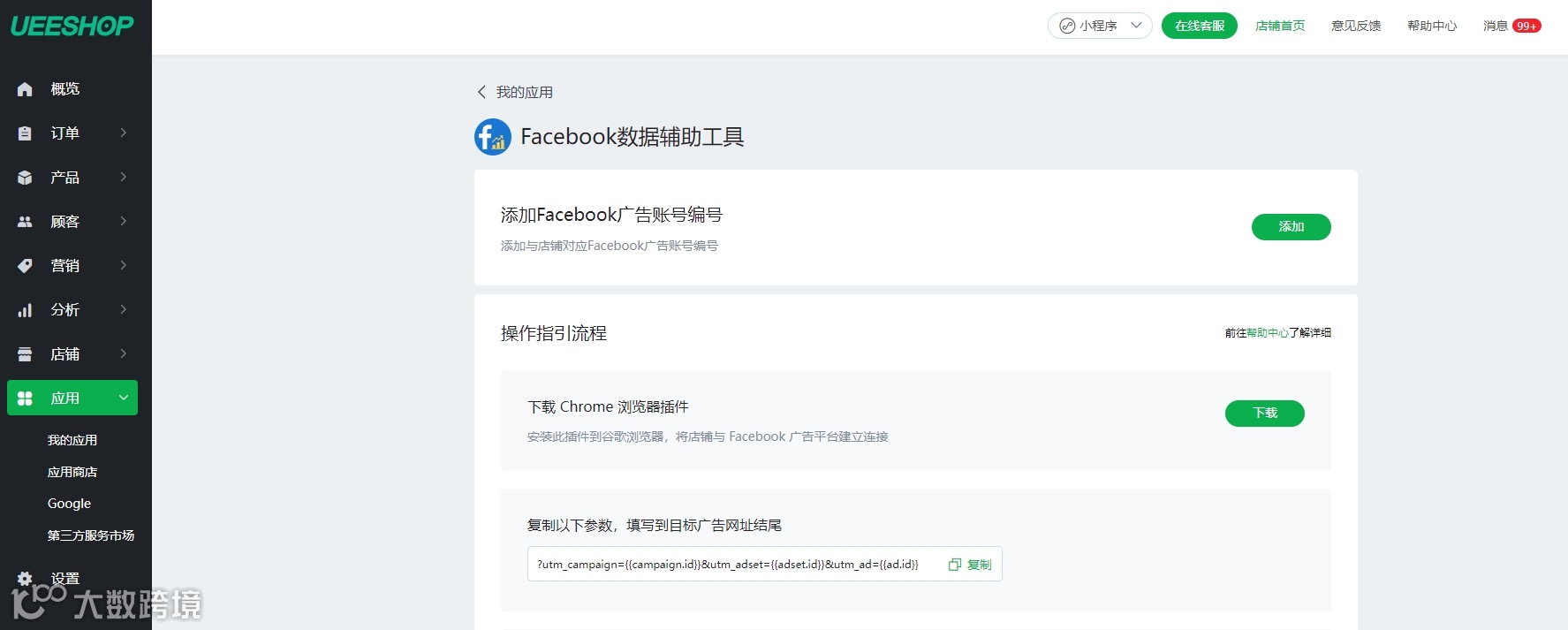The width and height of the screenshot is (1568, 630).
Task: Click the 在线客服 button
Action: pyautogui.click(x=1200, y=26)
